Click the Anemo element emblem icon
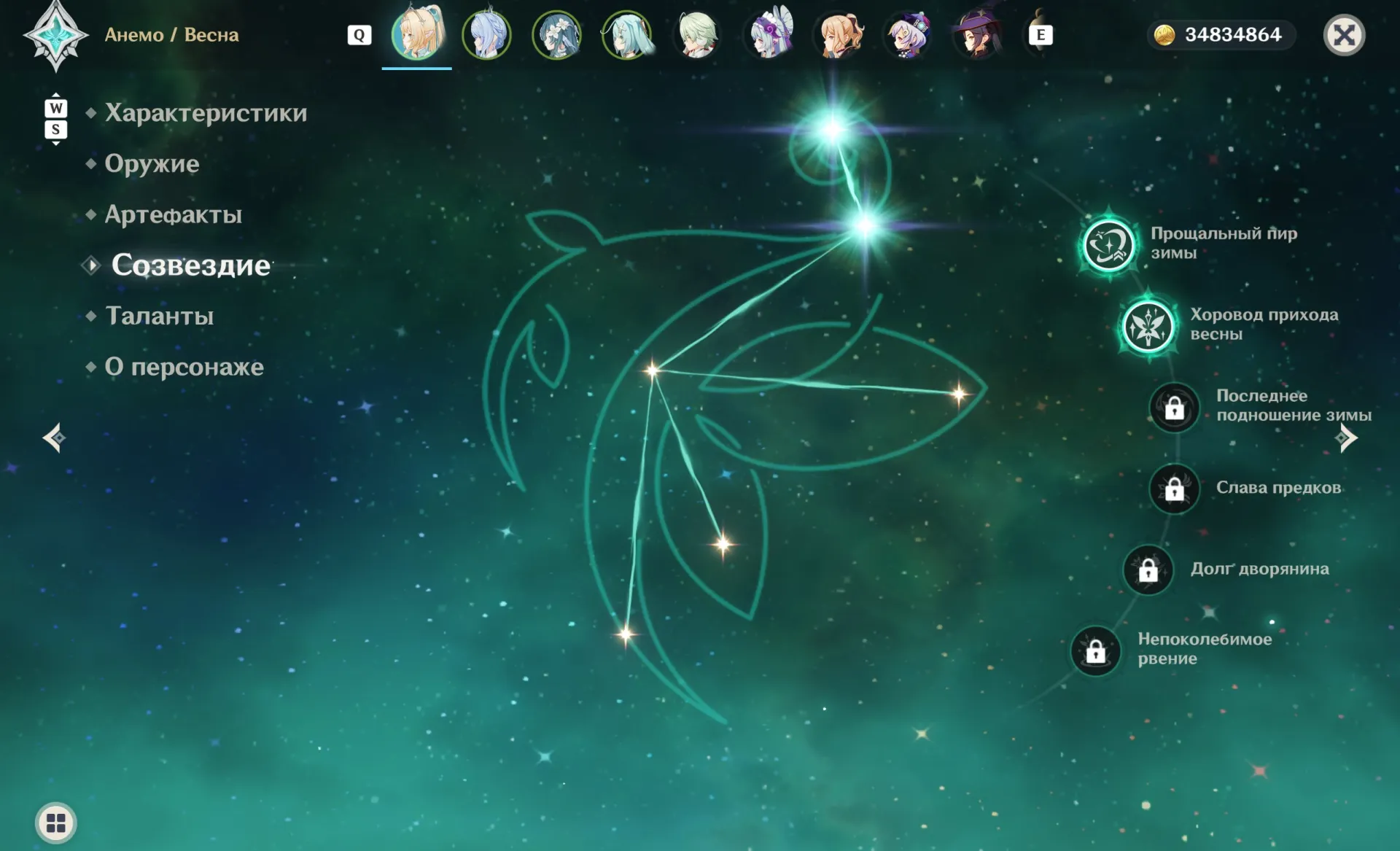 [56, 36]
